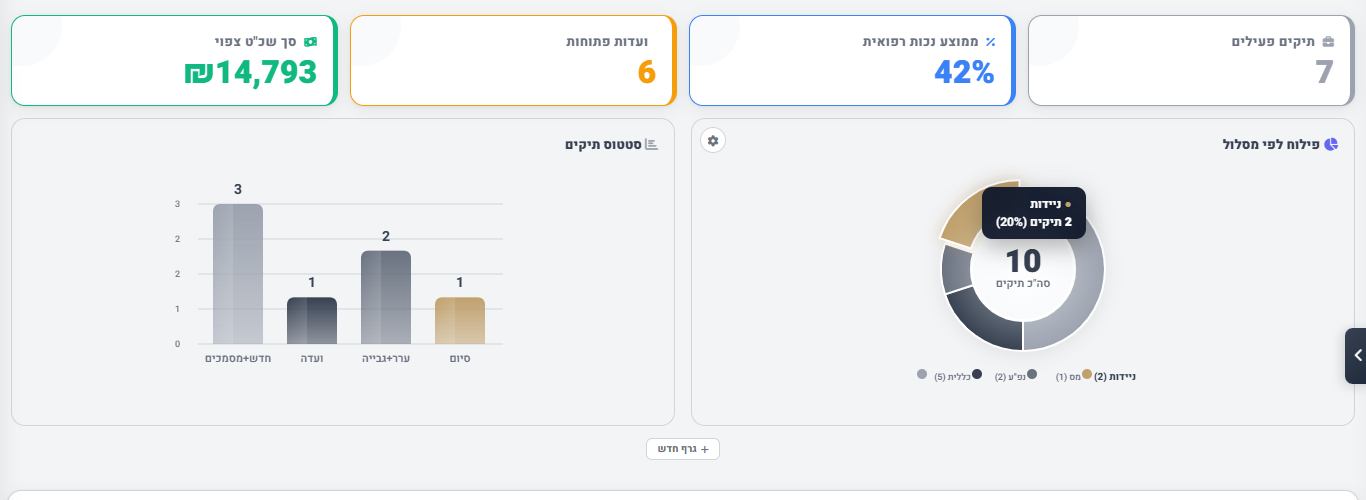
Task: Click the חדש+מסמכים bar in the status chart
Action: tap(238, 274)
